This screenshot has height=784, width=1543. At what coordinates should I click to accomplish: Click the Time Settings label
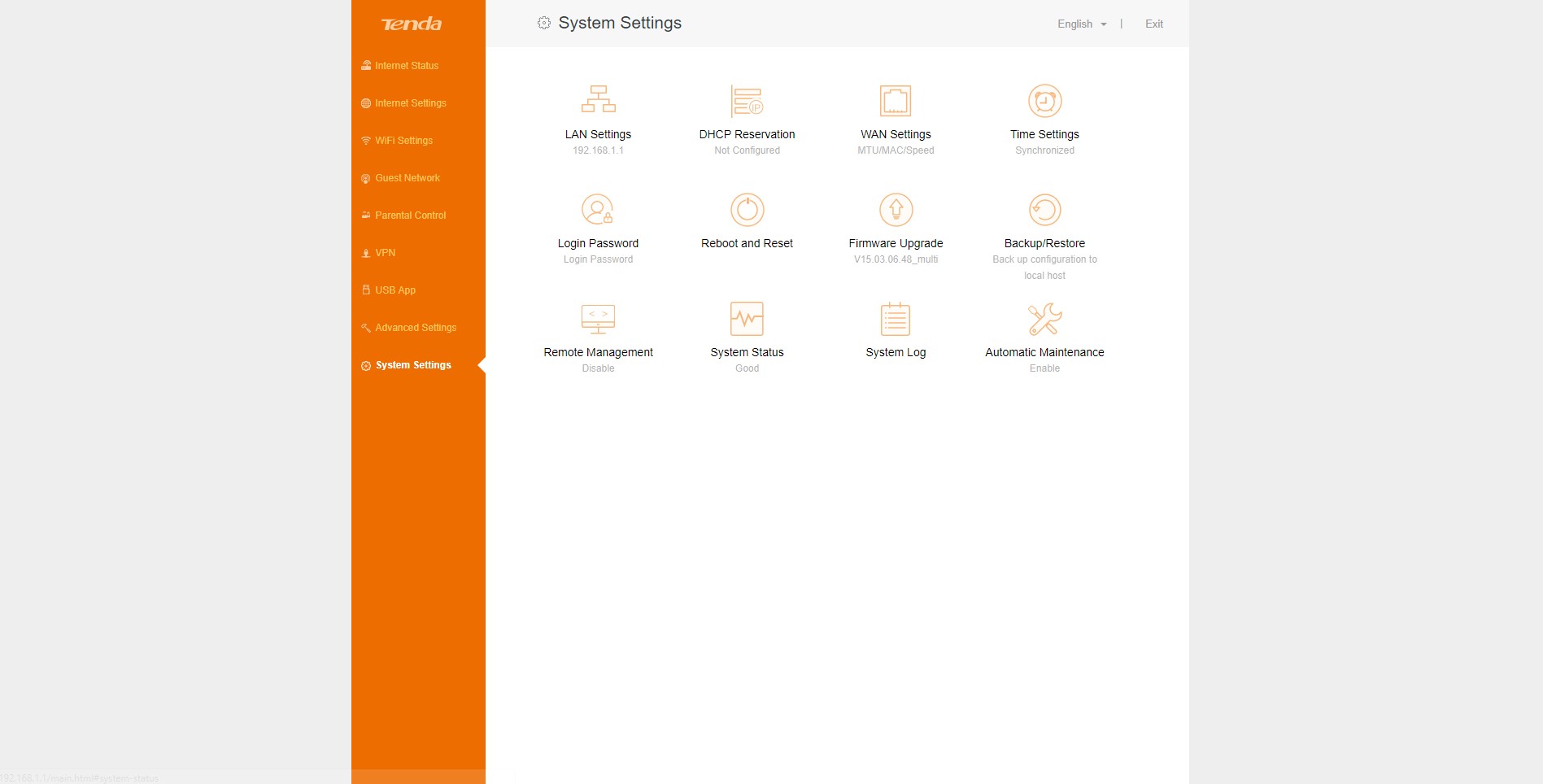[x=1044, y=134]
